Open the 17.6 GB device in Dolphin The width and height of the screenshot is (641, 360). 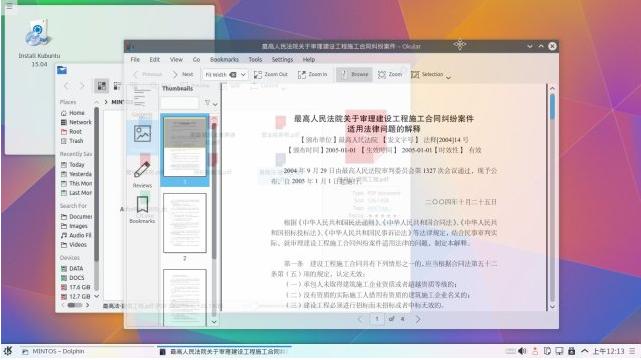(76, 287)
